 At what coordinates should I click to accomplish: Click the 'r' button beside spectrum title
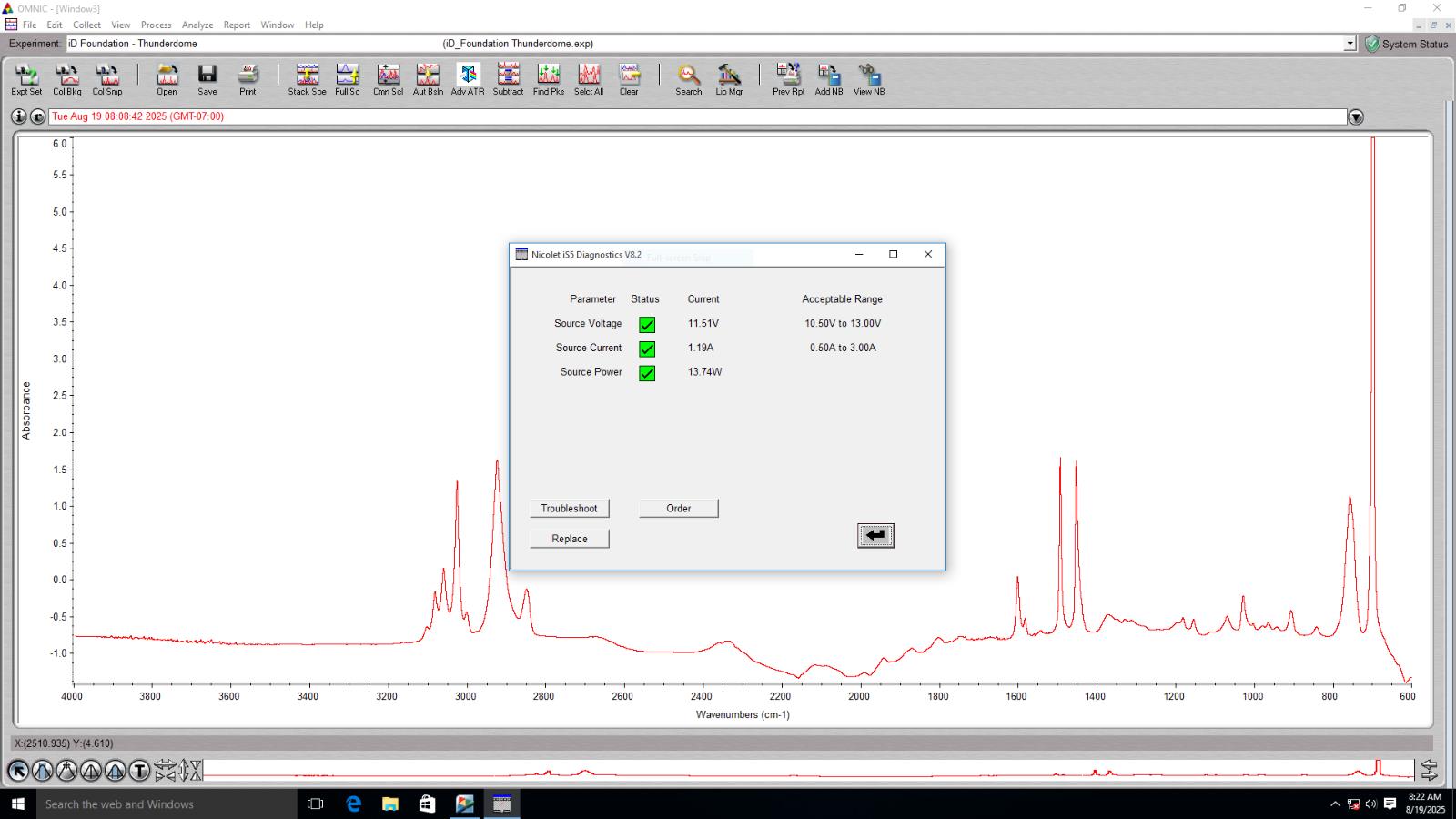pos(37,116)
